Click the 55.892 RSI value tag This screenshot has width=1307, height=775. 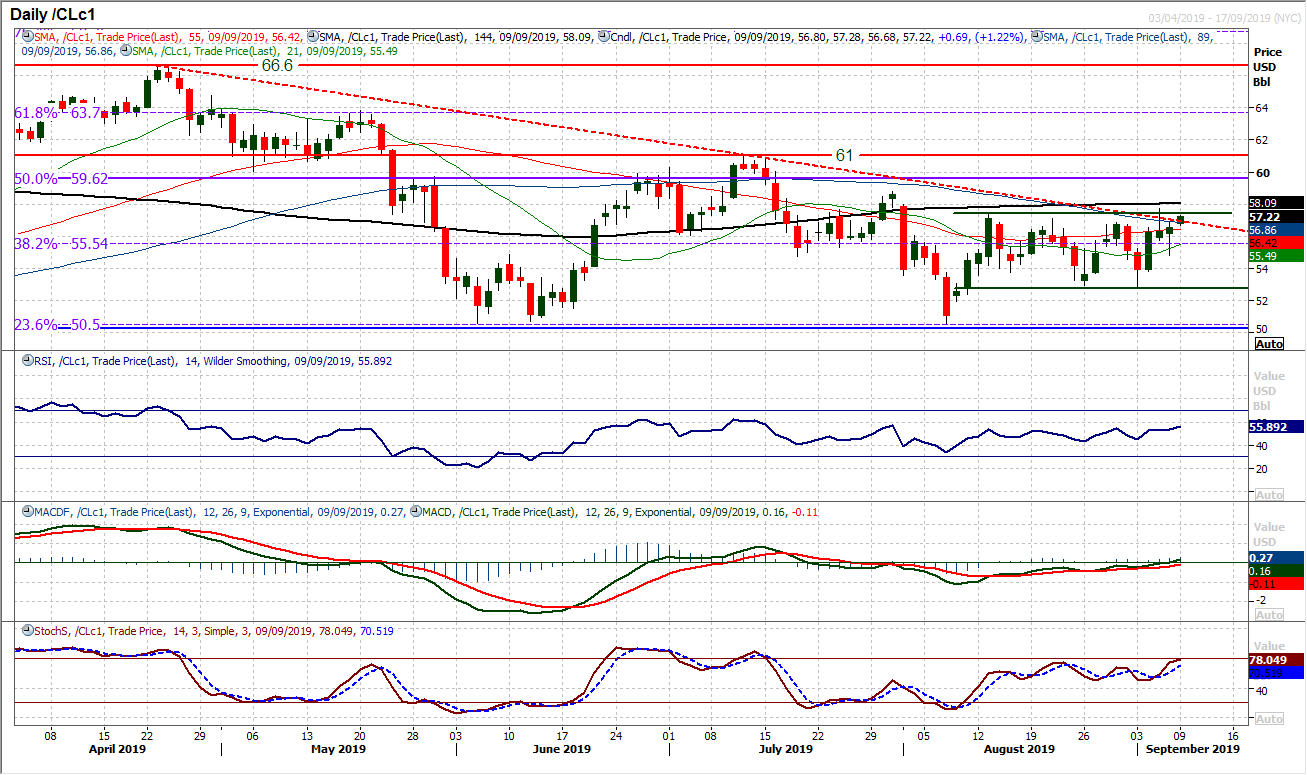[x=1276, y=426]
